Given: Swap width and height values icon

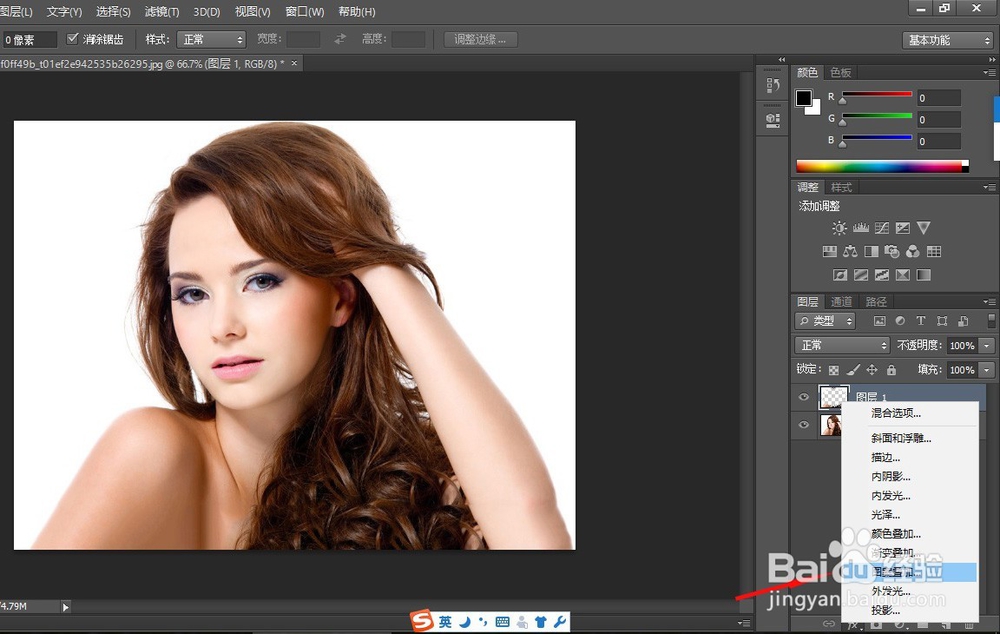Looking at the screenshot, I should (x=340, y=40).
